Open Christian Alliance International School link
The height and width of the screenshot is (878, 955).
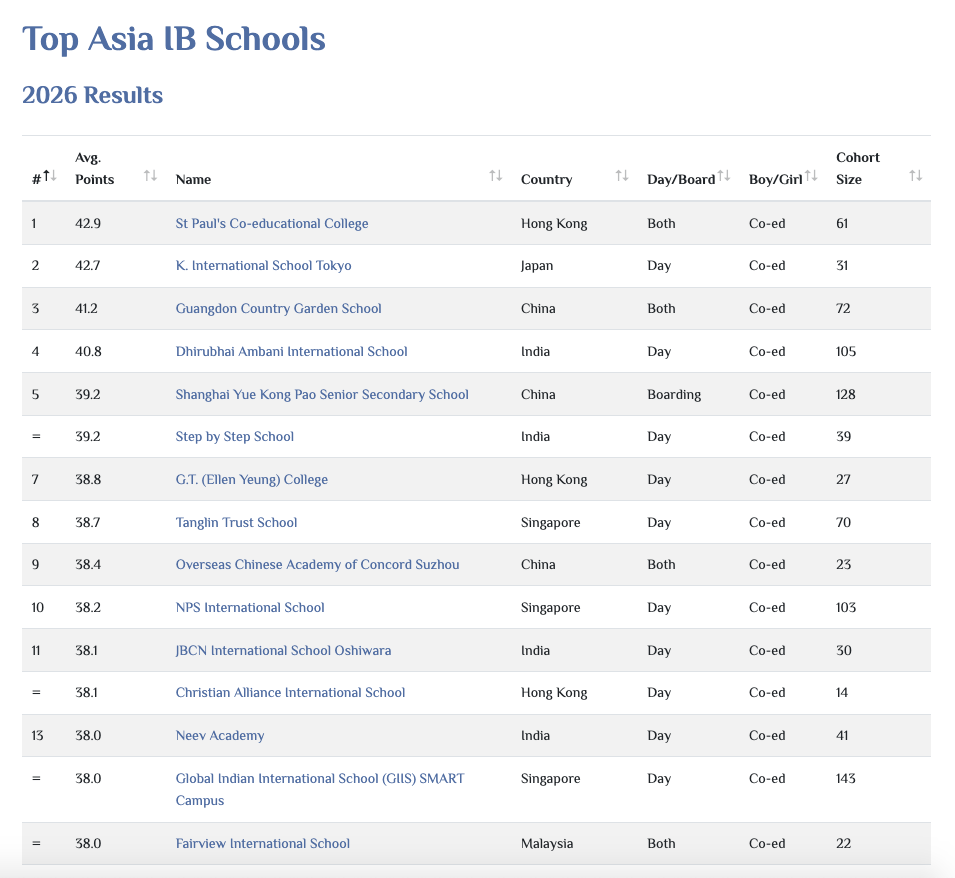290,693
